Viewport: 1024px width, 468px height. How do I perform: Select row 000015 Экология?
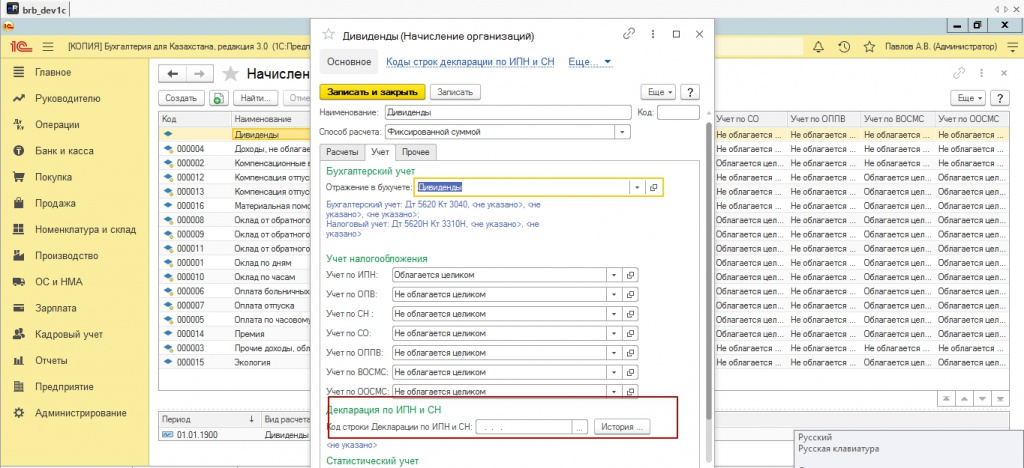point(235,361)
